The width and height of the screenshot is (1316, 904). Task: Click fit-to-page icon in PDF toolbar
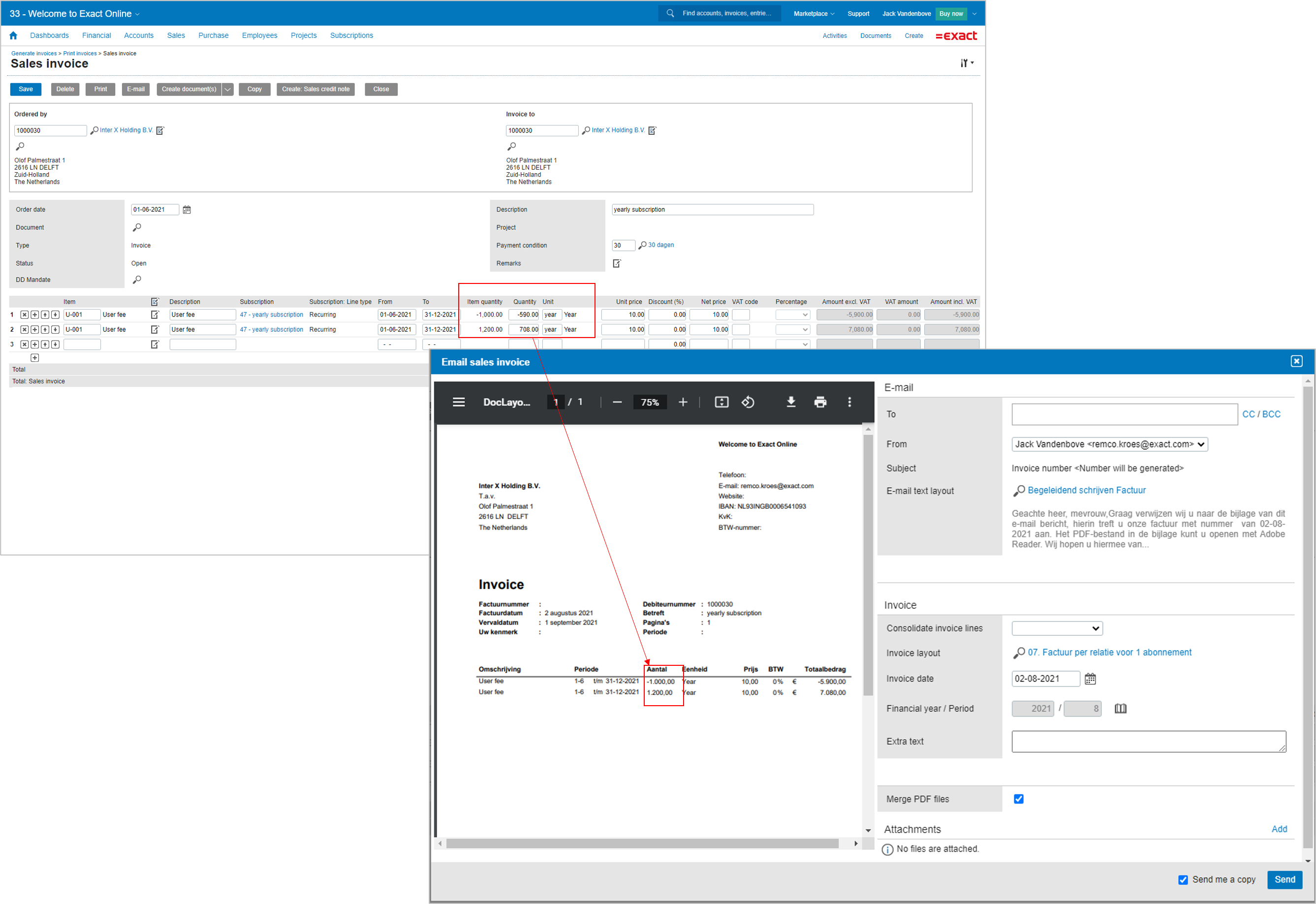[x=721, y=402]
